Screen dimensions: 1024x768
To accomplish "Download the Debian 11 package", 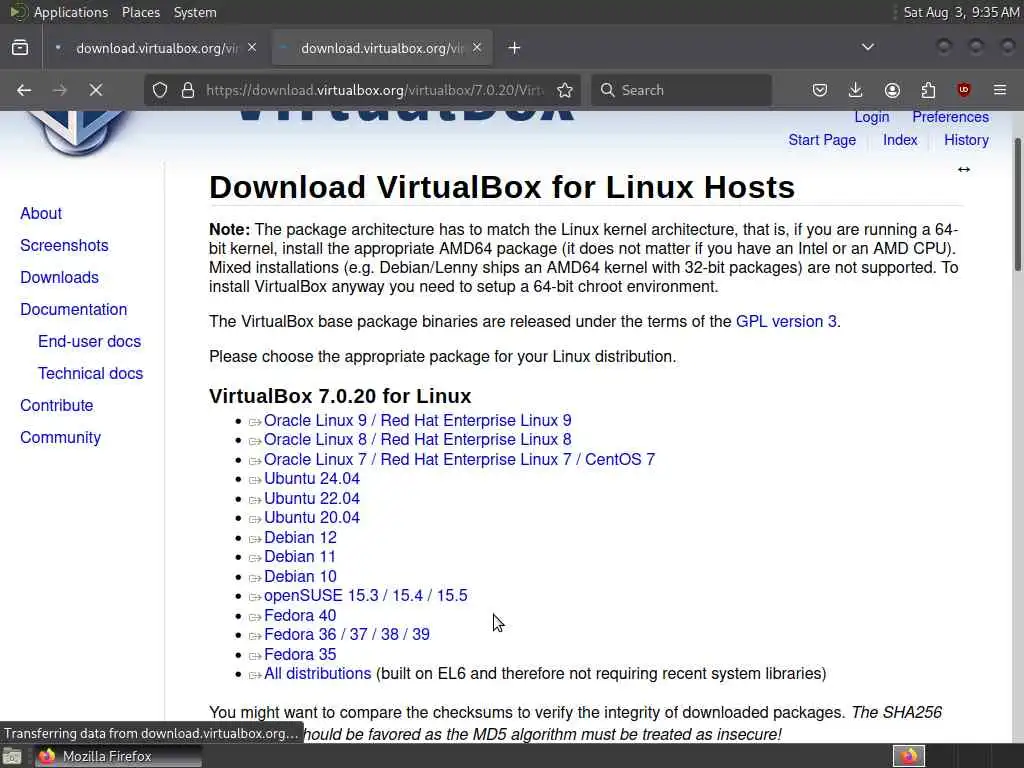I will tap(300, 556).
